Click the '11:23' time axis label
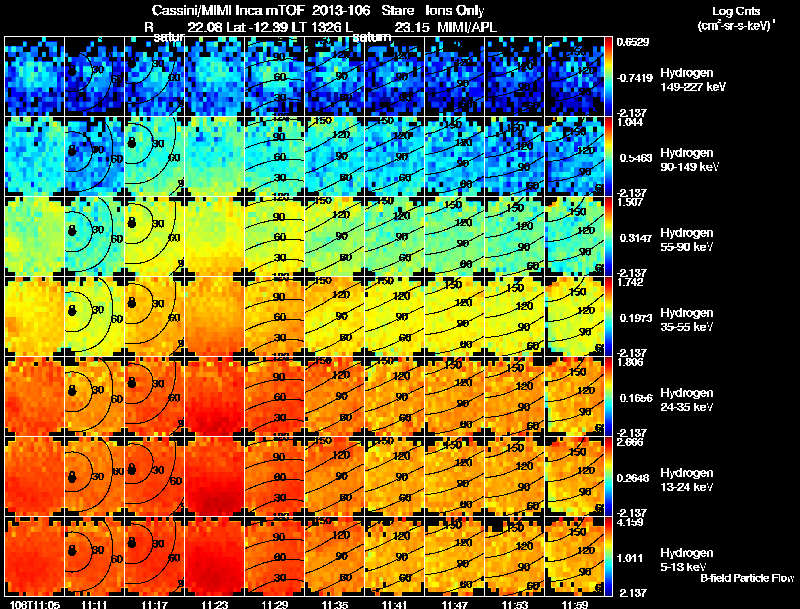800x609 pixels. [214, 604]
